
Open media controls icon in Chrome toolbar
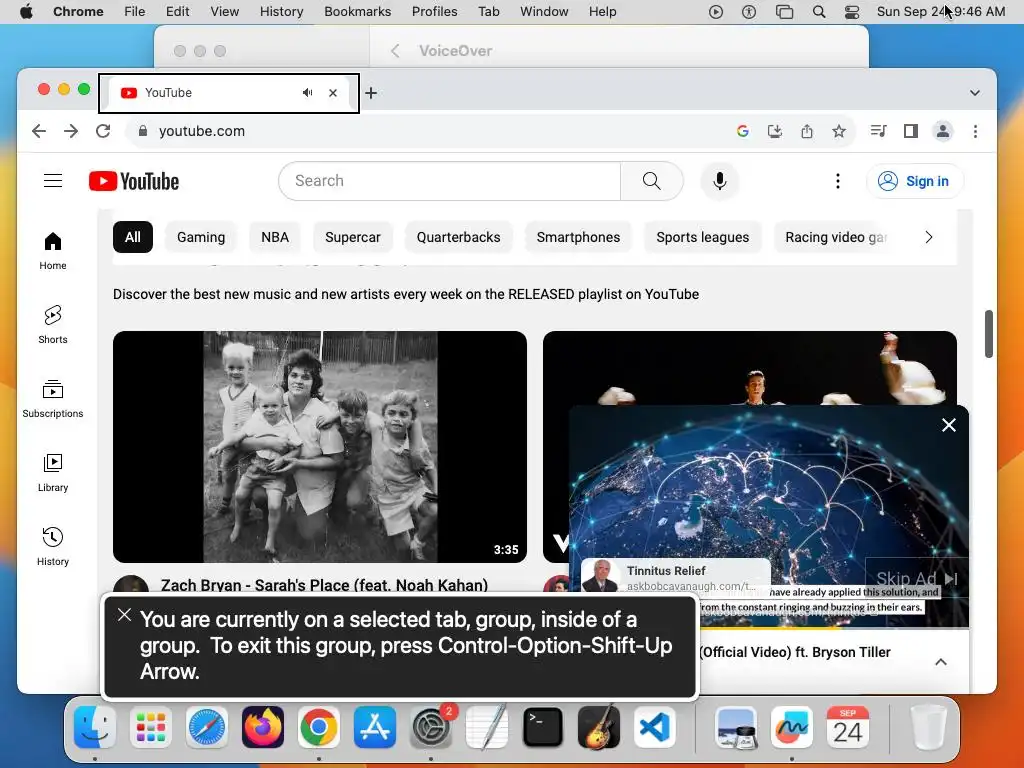[878, 131]
